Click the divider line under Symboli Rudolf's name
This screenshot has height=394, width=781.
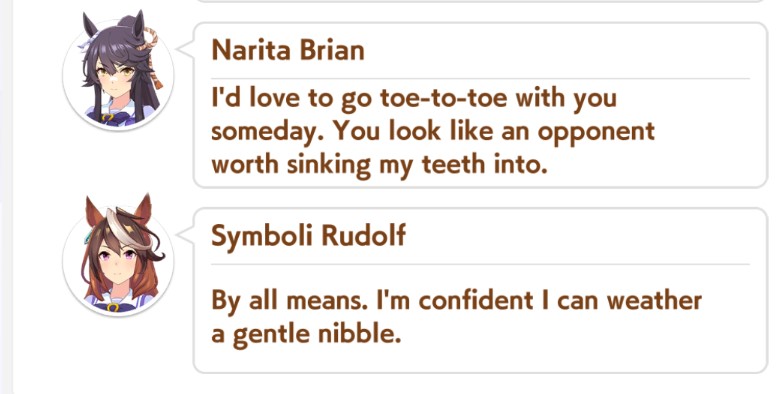[x=480, y=264]
